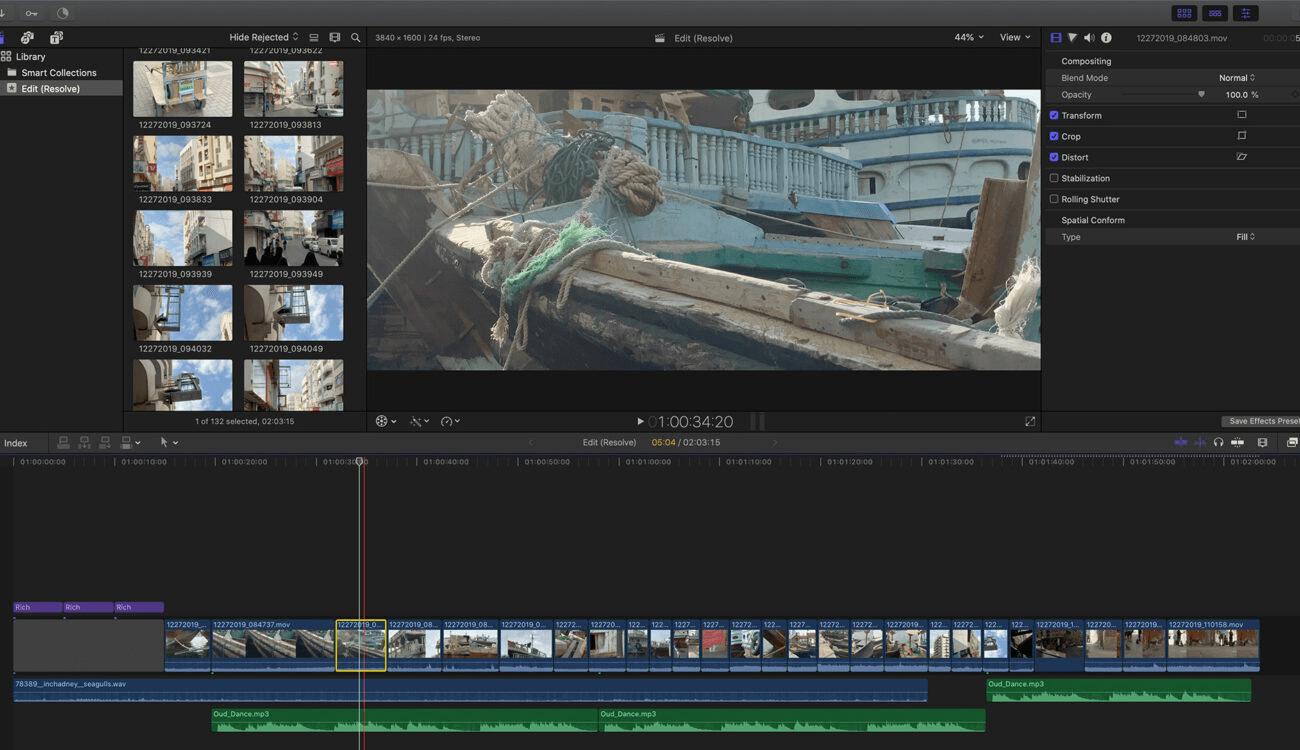Expand viewer to full screen
Screen dimensions: 1300x750
(1030, 422)
